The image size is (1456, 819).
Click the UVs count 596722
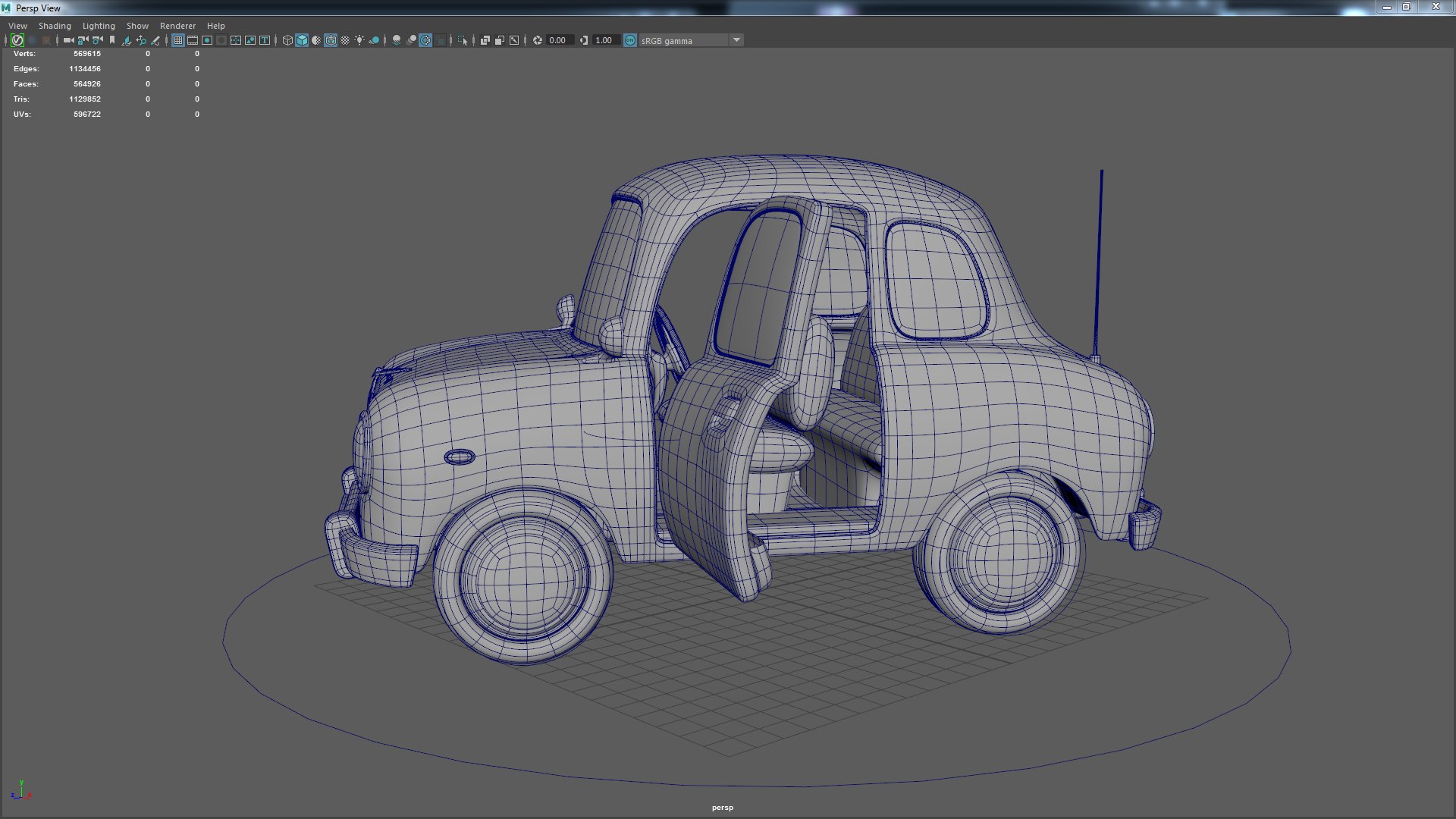[x=87, y=115]
